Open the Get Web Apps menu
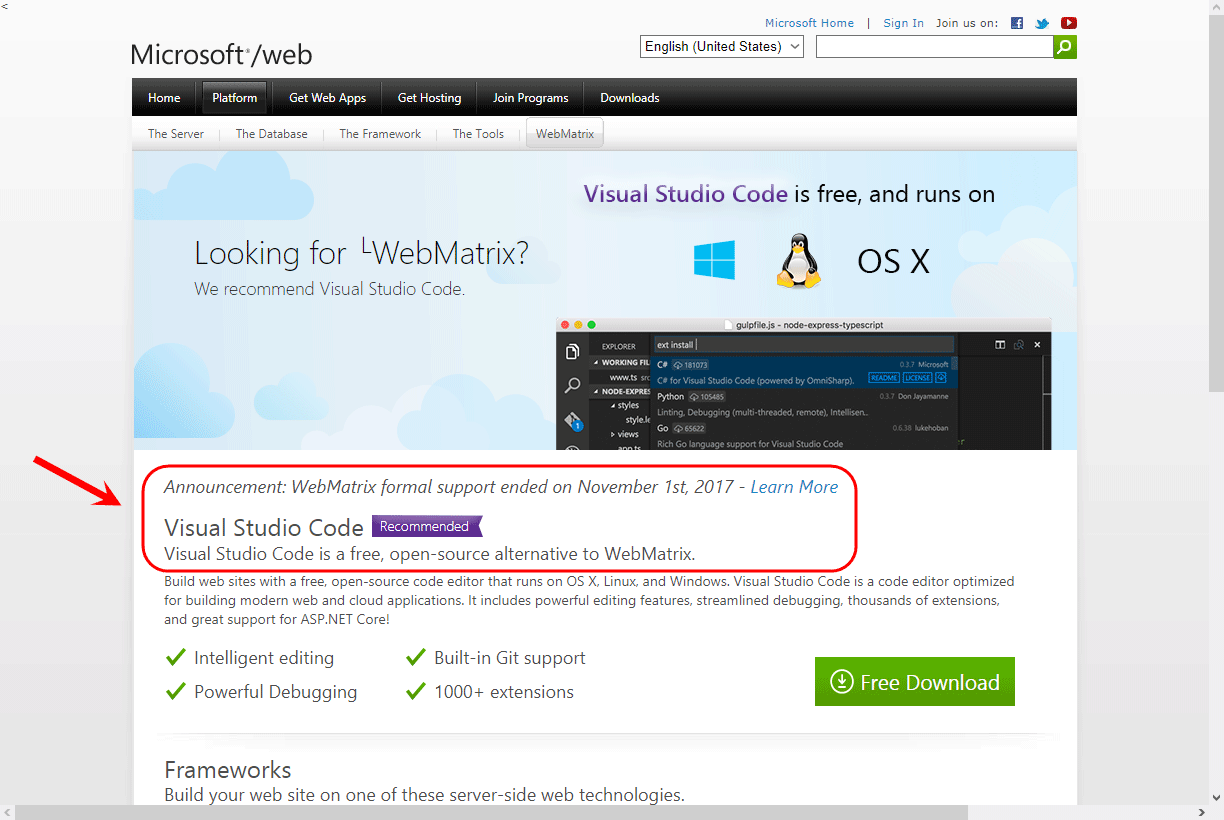This screenshot has height=820, width=1224. [328, 98]
